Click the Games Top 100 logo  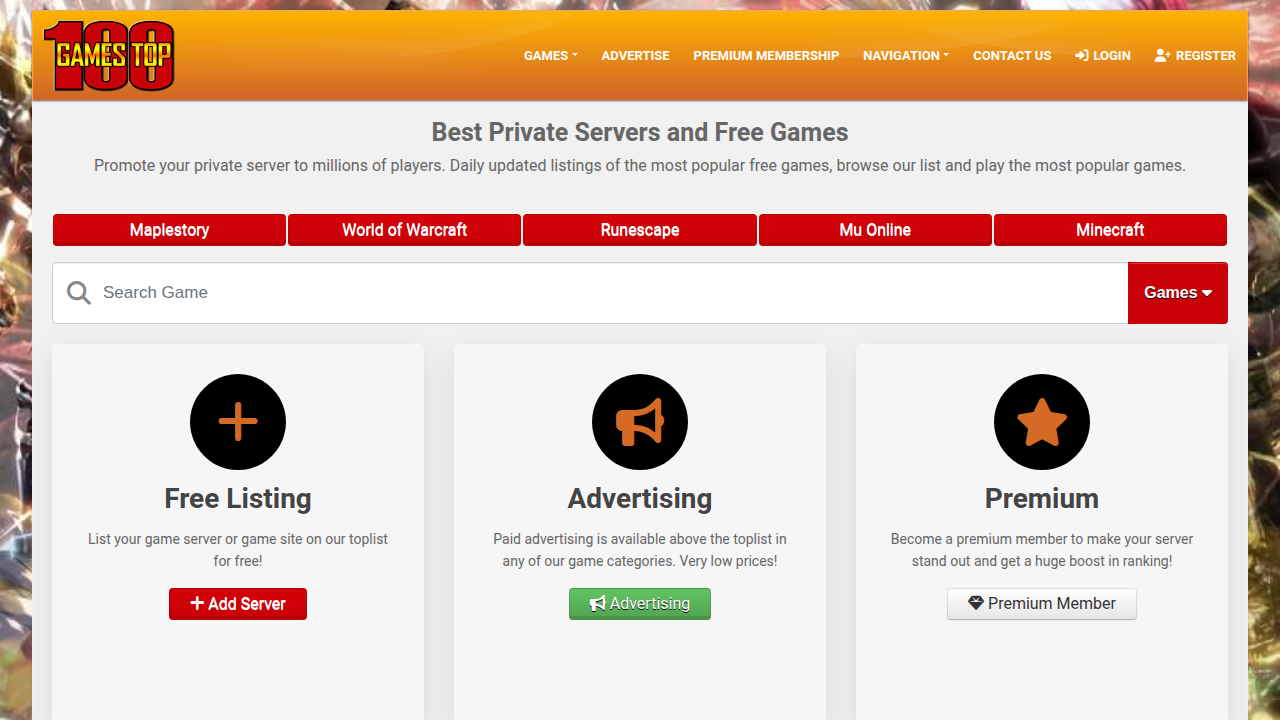click(109, 56)
